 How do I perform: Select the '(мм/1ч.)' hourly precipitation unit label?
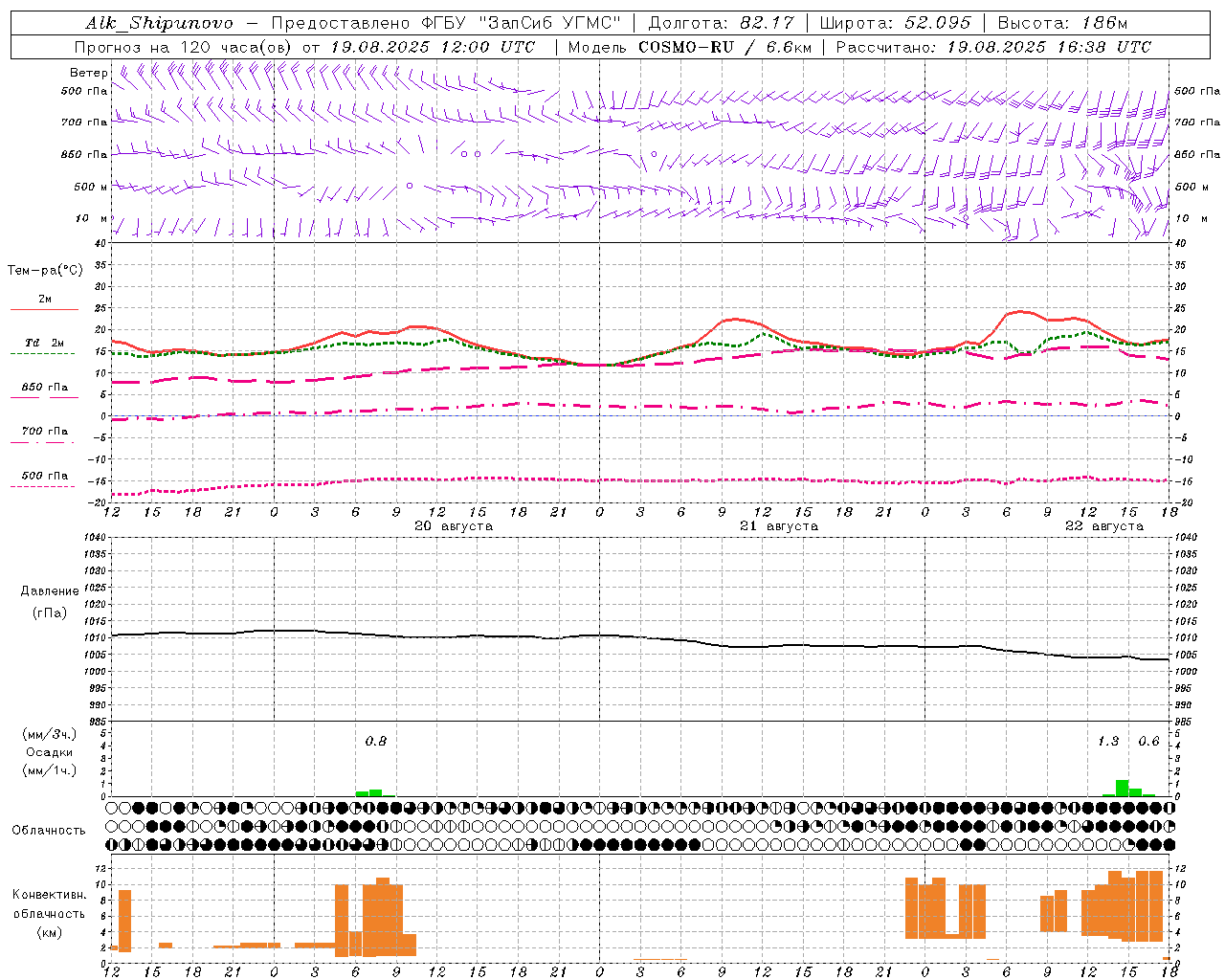click(49, 770)
